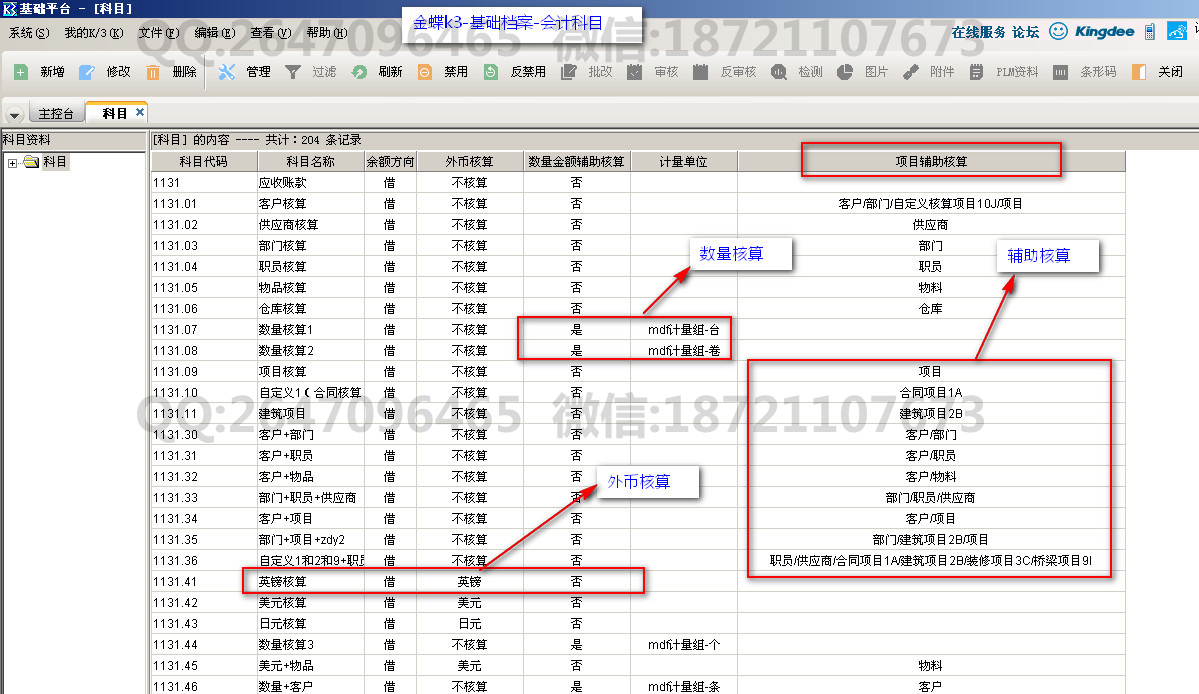This screenshot has width=1199, height=694.
Task: Click the 禁用 (Disable) toolbar icon
Action: (x=425, y=72)
